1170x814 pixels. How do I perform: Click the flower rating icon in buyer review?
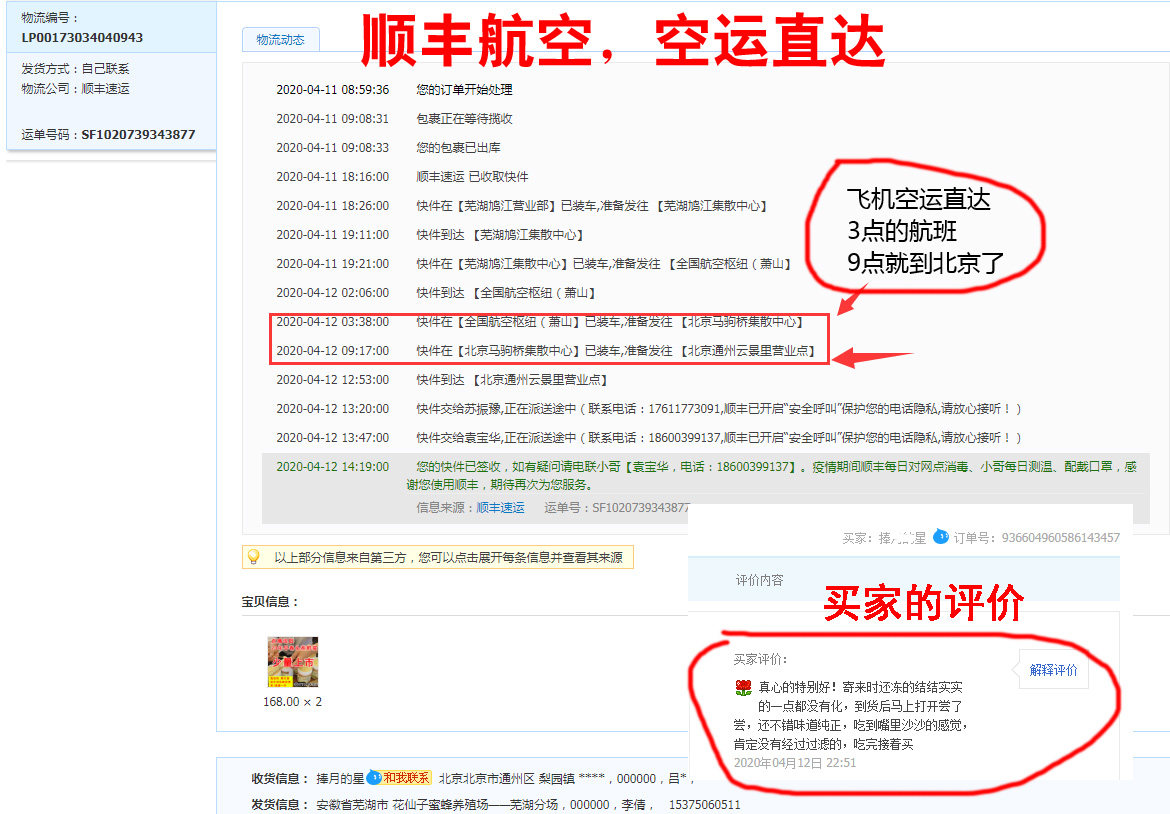point(743,687)
